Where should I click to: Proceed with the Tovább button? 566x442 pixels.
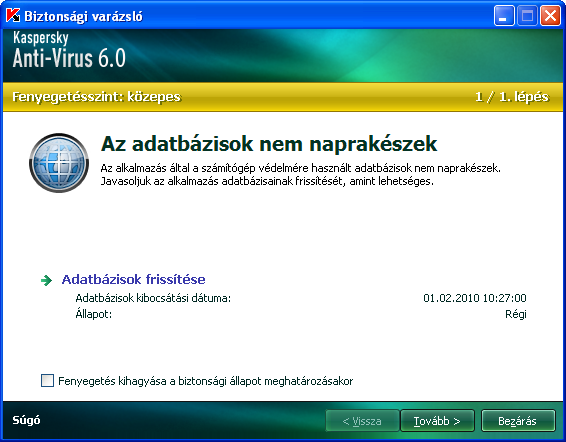point(437,421)
